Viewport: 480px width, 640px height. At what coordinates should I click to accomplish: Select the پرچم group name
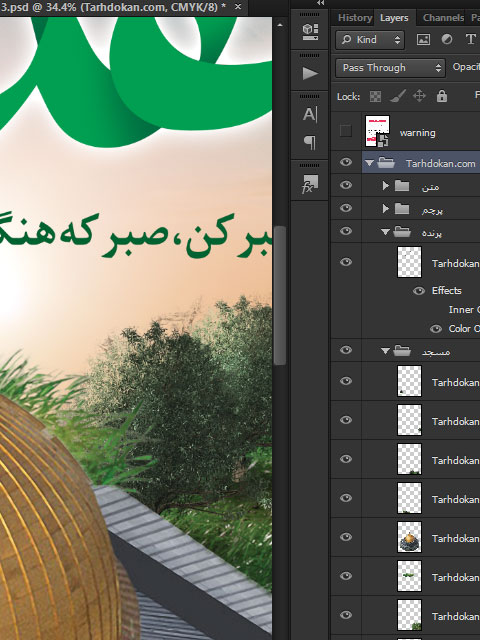[x=432, y=210]
